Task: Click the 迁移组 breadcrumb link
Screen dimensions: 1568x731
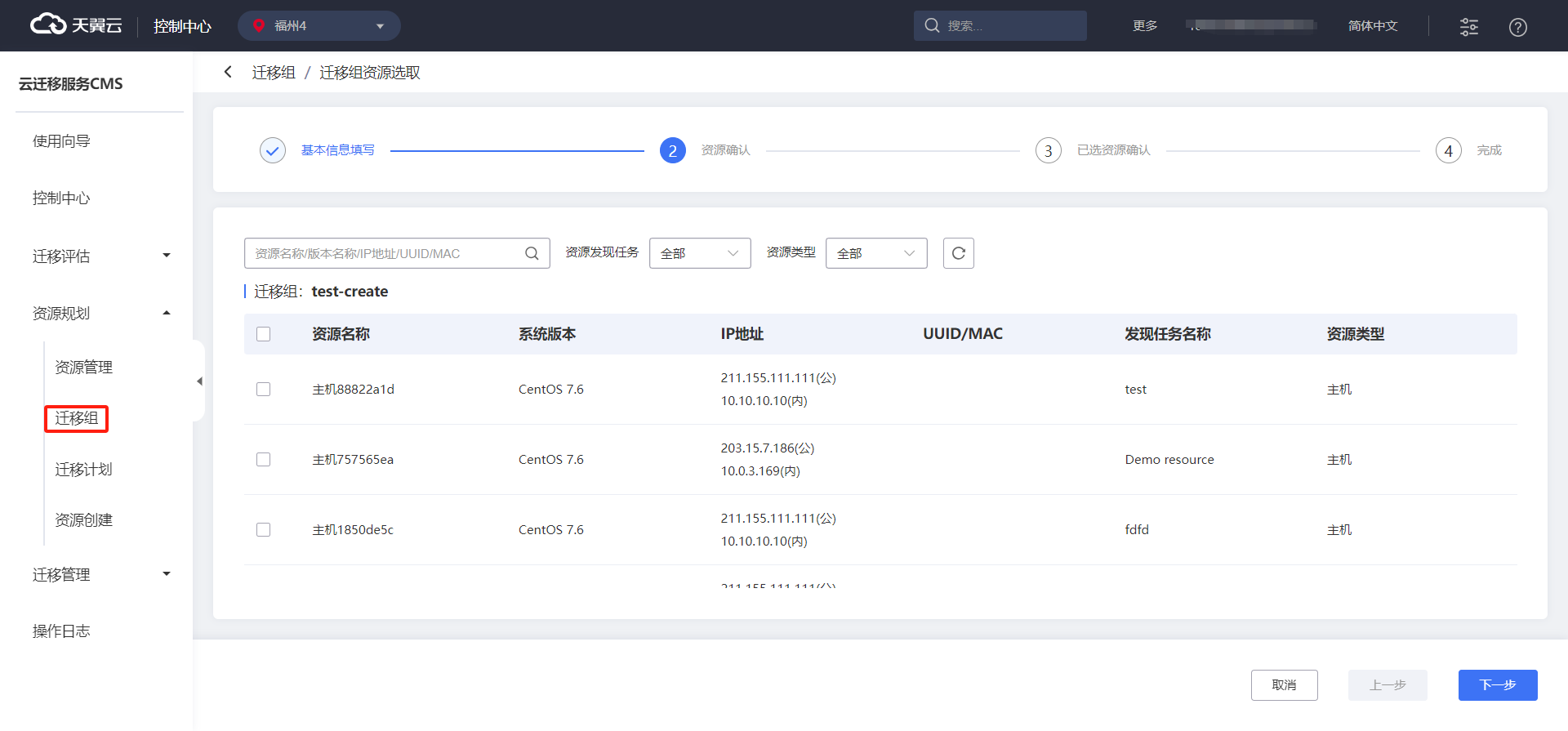Action: (x=274, y=73)
